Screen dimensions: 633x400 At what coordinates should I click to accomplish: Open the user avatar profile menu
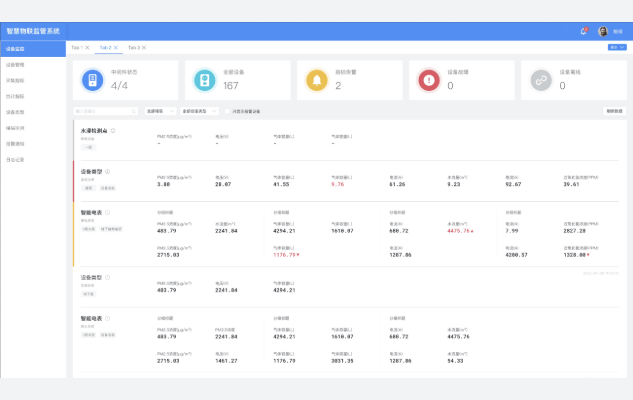[x=603, y=31]
